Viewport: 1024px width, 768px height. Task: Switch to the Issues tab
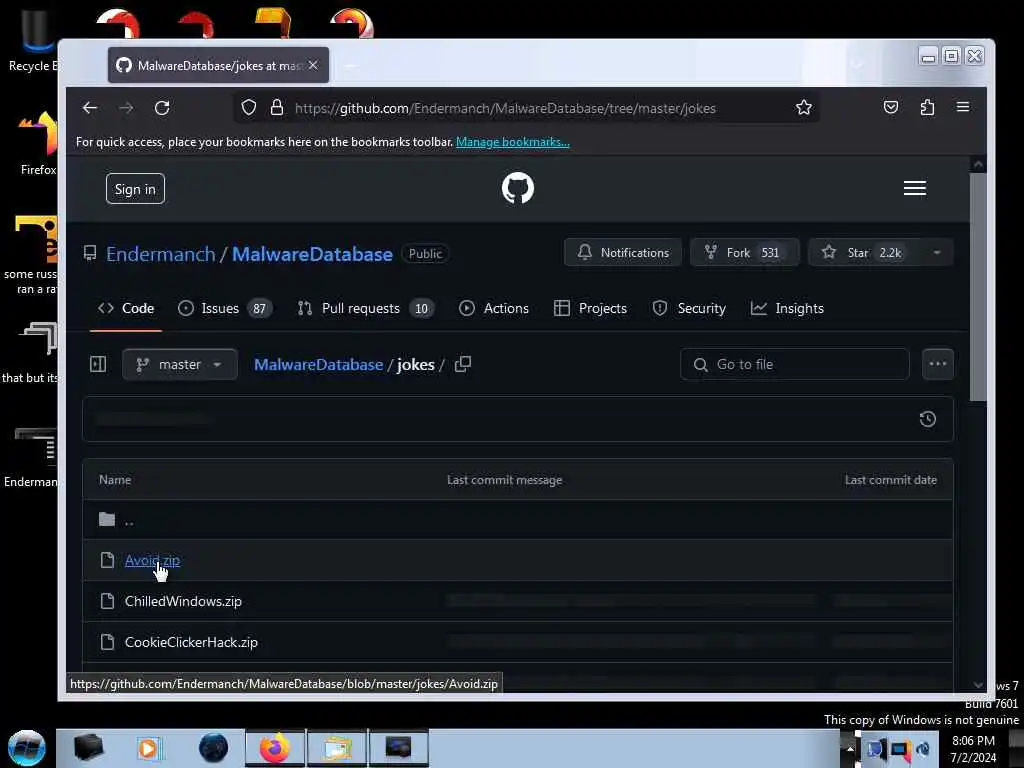225,308
